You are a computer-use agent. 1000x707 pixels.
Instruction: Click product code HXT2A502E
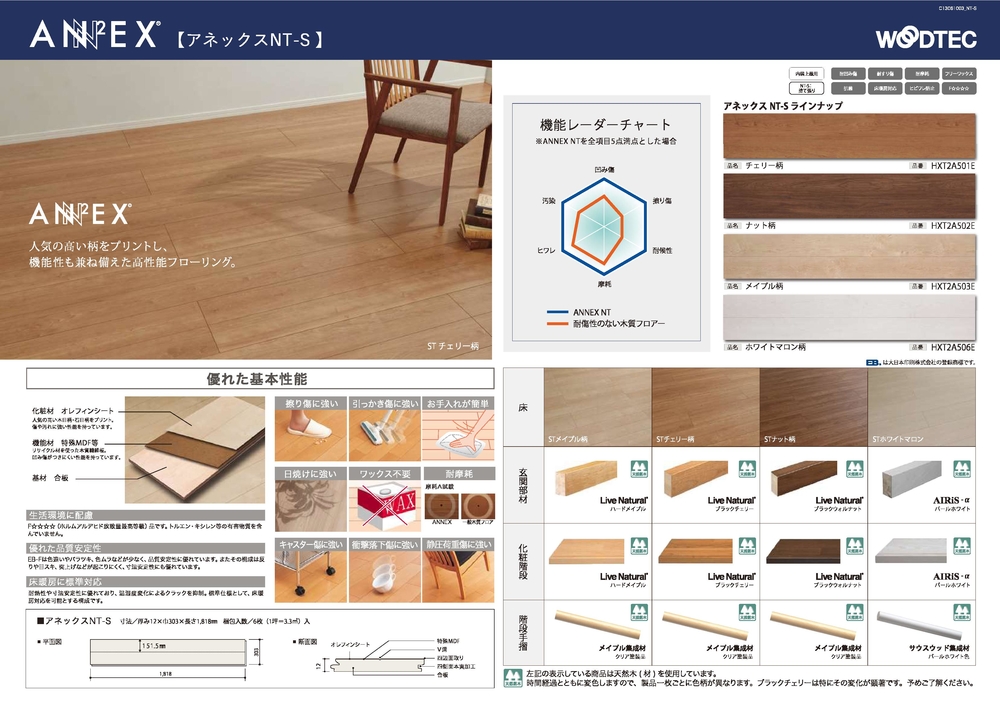953,226
